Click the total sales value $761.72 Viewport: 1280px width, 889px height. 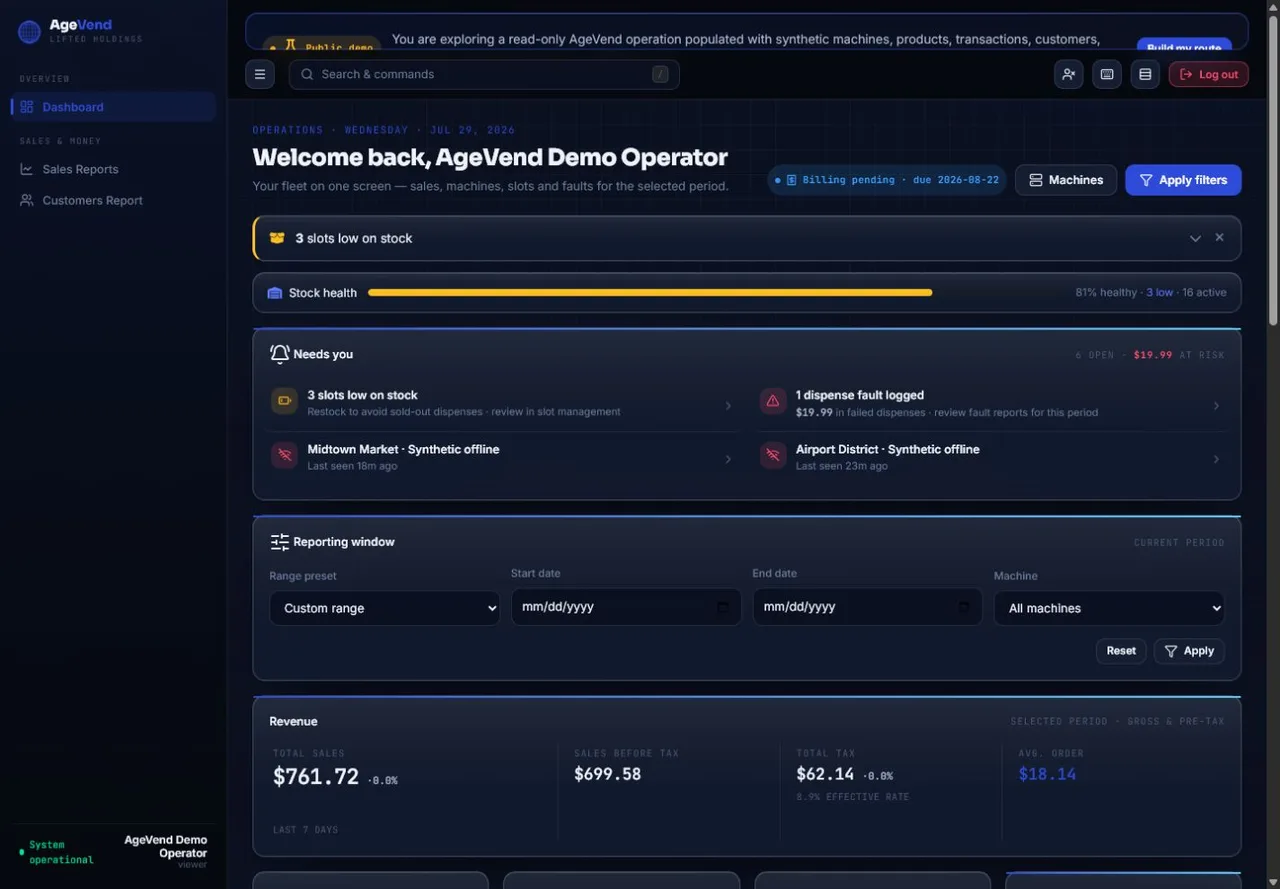pyautogui.click(x=316, y=777)
